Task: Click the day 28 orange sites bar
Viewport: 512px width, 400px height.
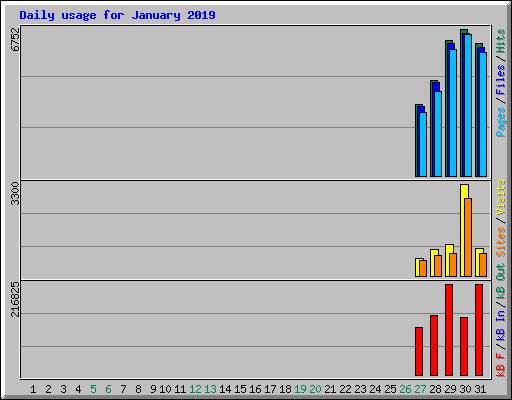Action: (438, 266)
